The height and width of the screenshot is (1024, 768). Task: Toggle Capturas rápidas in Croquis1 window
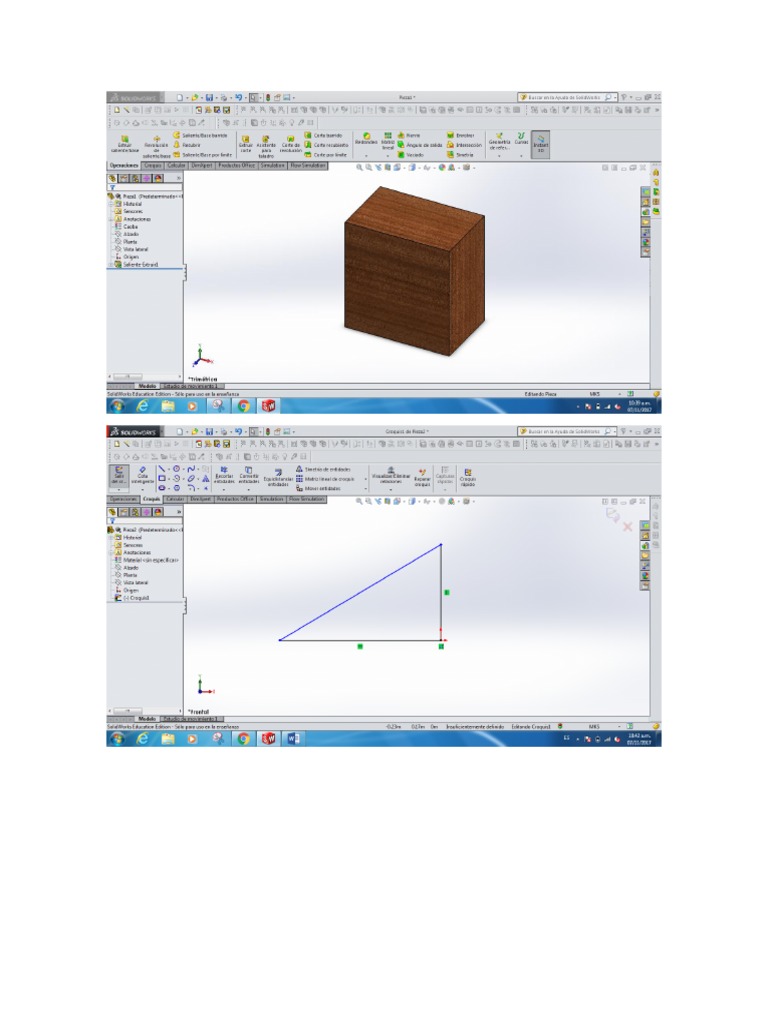point(445,477)
